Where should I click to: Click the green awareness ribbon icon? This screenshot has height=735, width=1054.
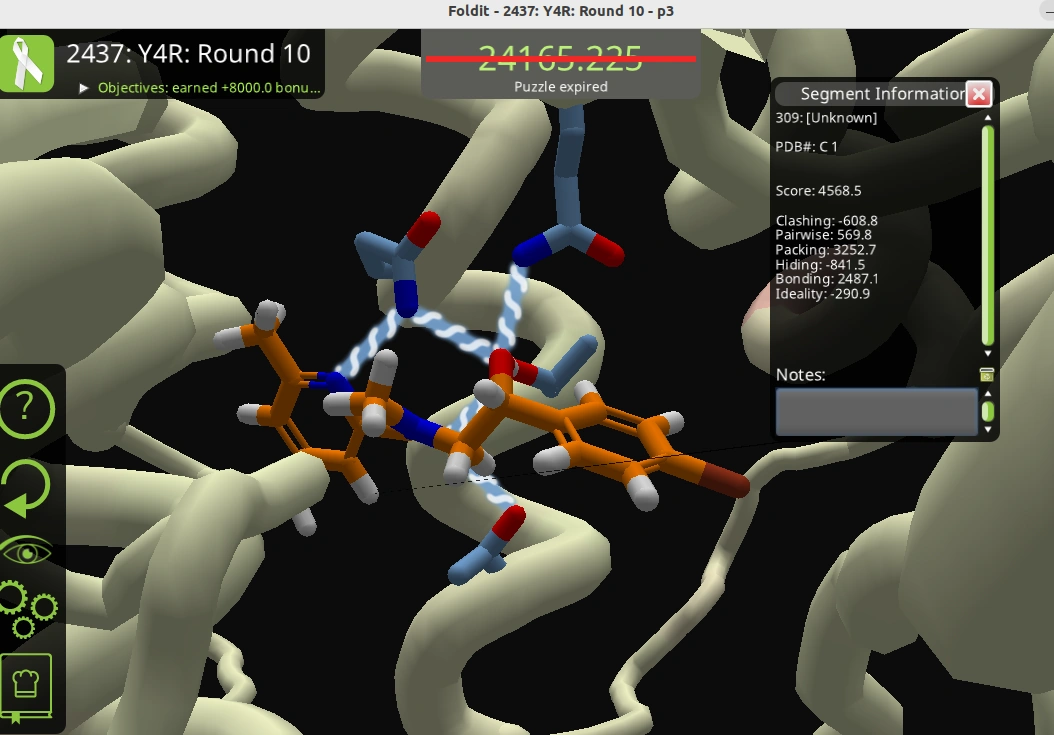click(x=27, y=62)
